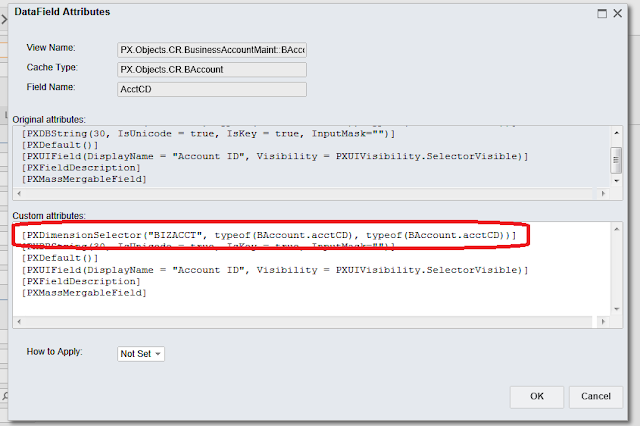
Task: Click the Cache Type field
Action: [212, 69]
